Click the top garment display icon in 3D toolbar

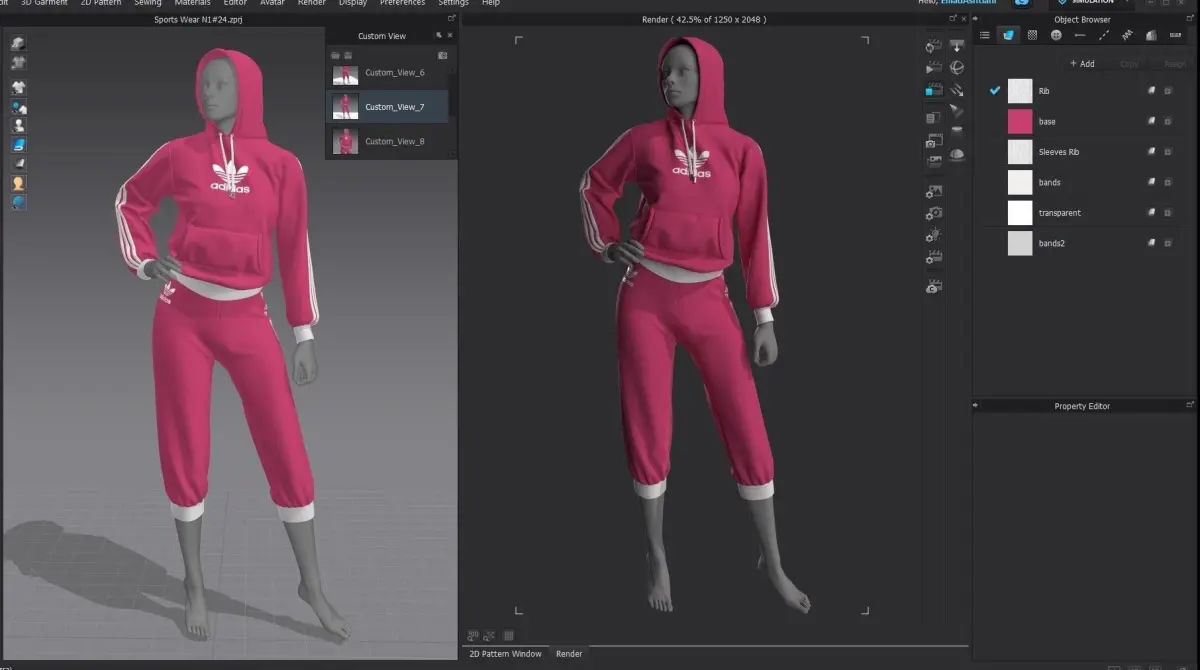coord(18,44)
